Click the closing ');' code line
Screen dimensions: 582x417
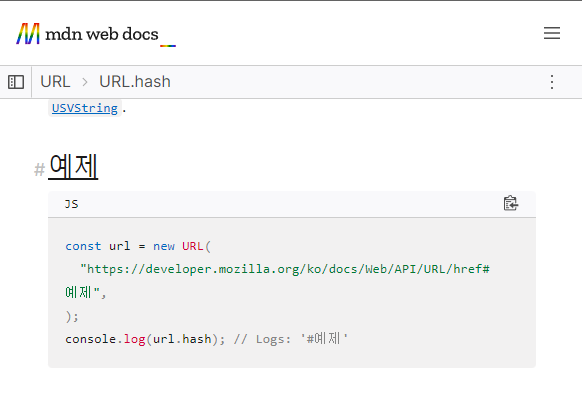tap(72, 316)
